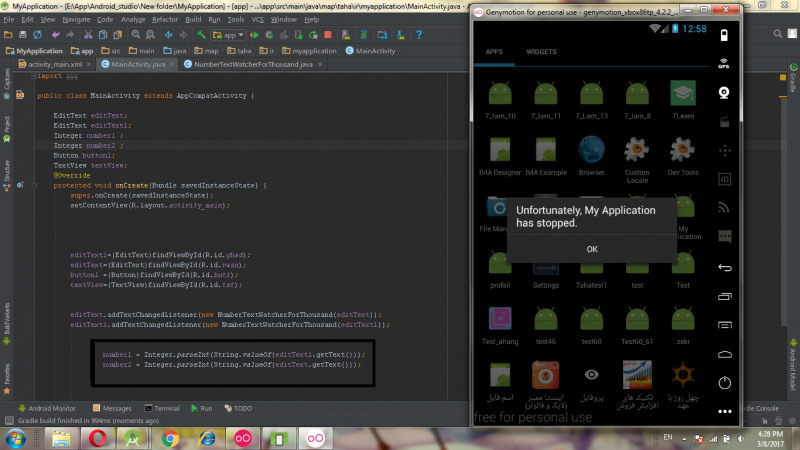
Task: Click the Save All toolbar icon
Action: pos(22,35)
